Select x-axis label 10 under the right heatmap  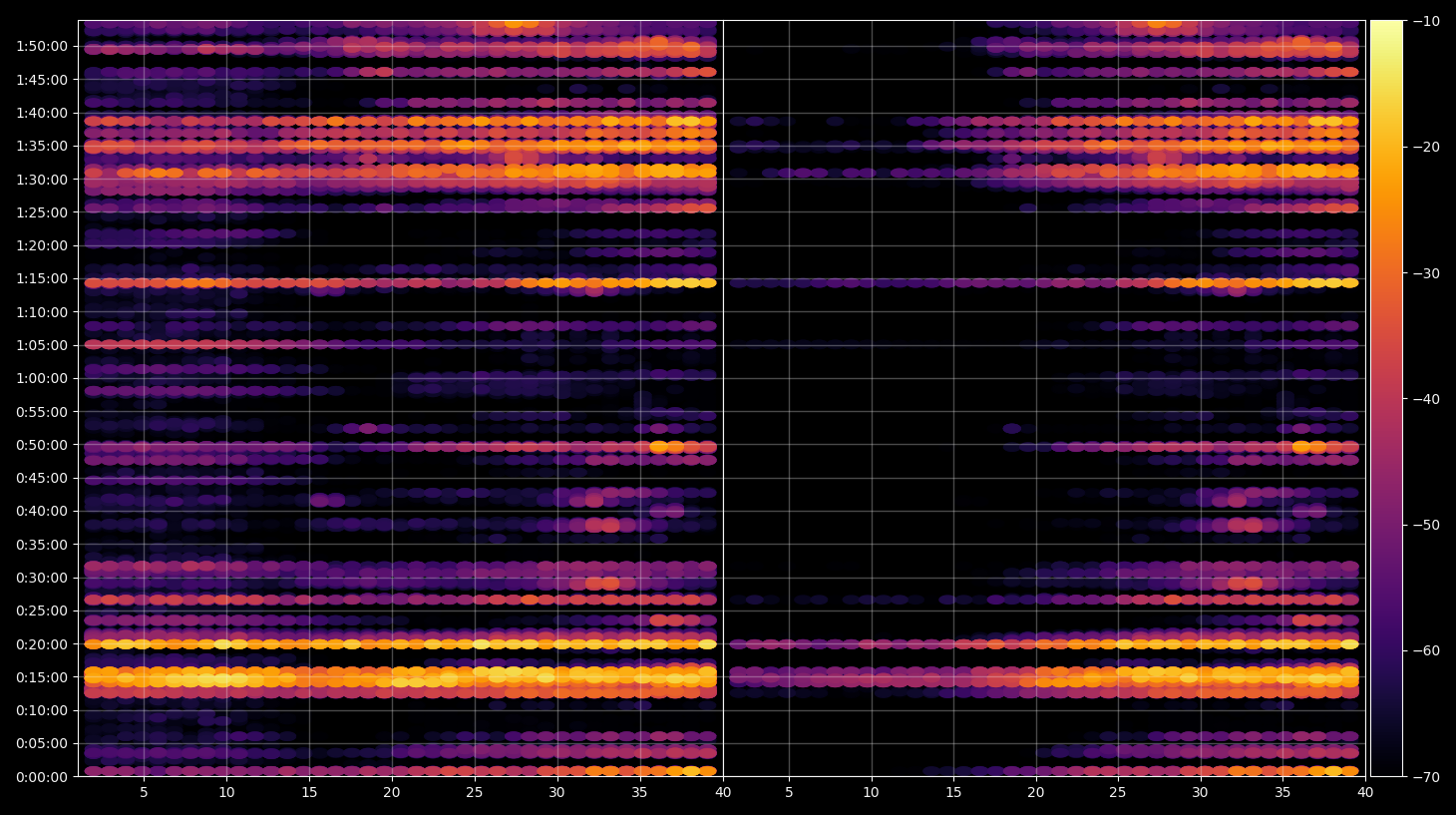tap(872, 793)
